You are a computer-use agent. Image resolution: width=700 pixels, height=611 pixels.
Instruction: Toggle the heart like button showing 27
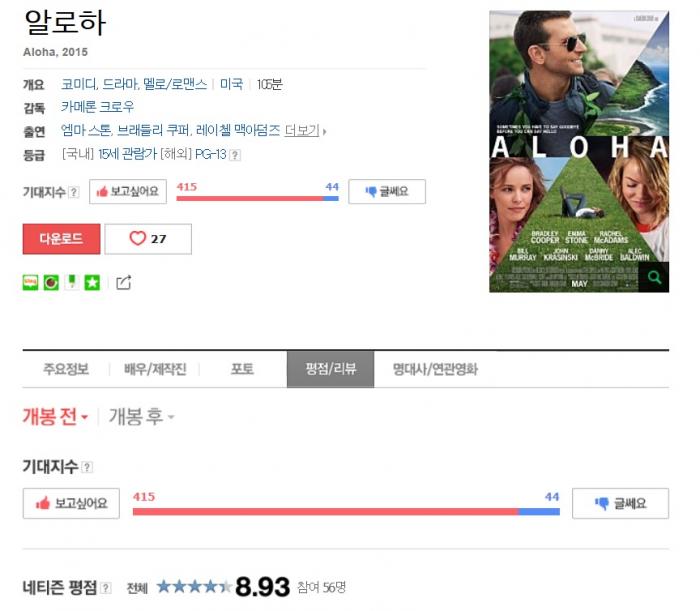tap(148, 239)
